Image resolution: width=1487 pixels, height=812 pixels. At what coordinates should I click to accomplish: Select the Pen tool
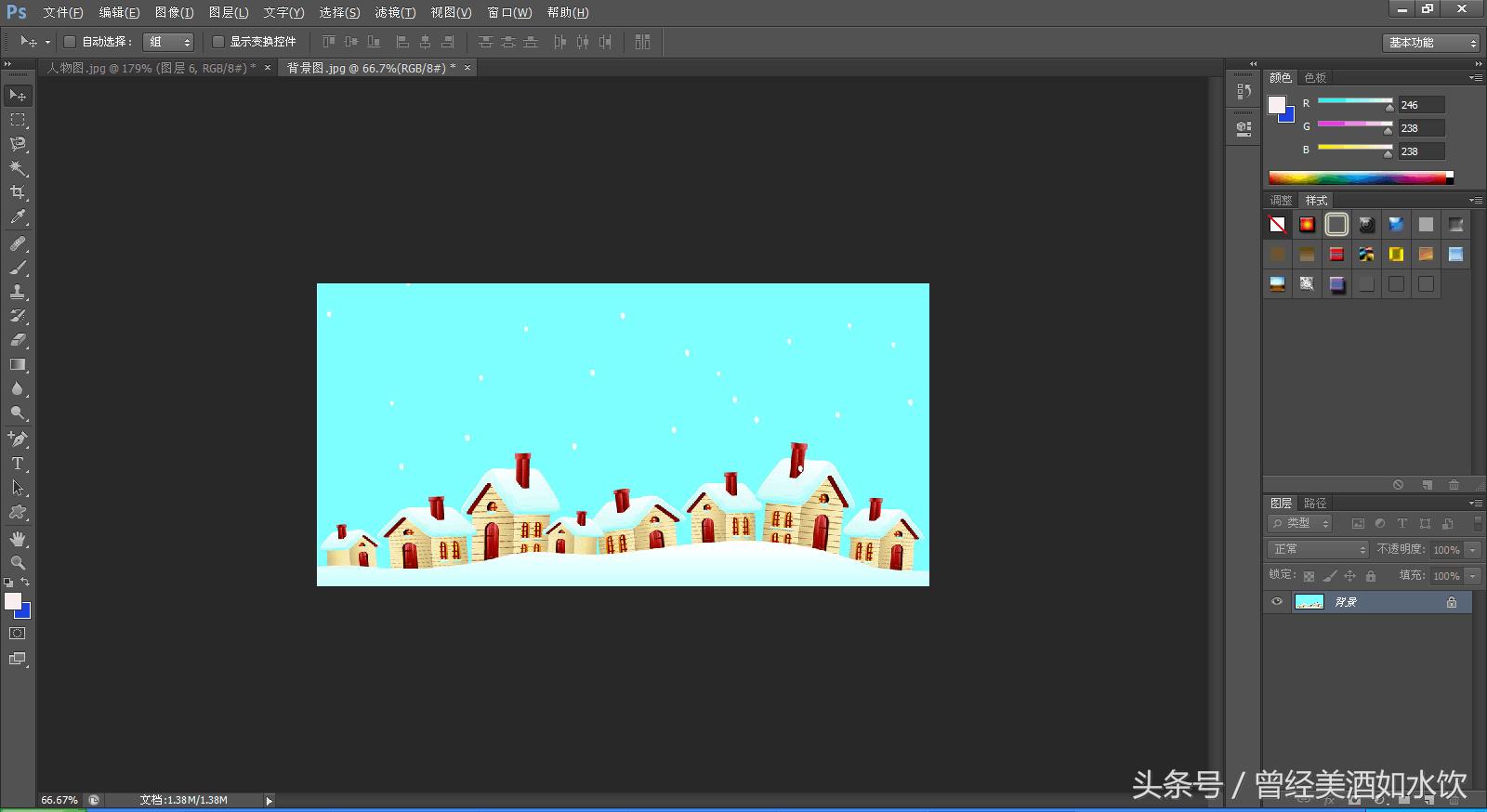18,439
